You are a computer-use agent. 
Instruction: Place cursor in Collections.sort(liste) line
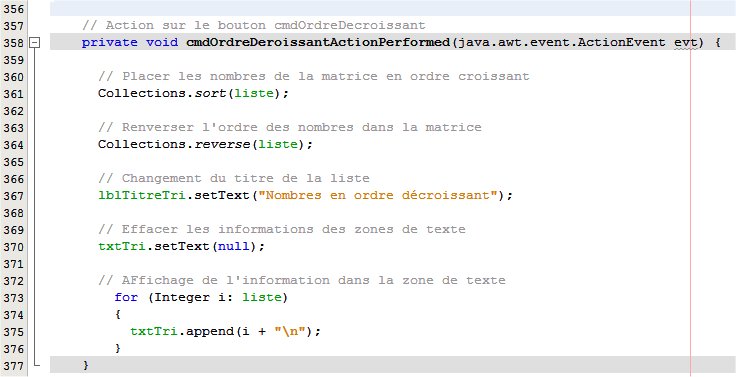point(193,93)
